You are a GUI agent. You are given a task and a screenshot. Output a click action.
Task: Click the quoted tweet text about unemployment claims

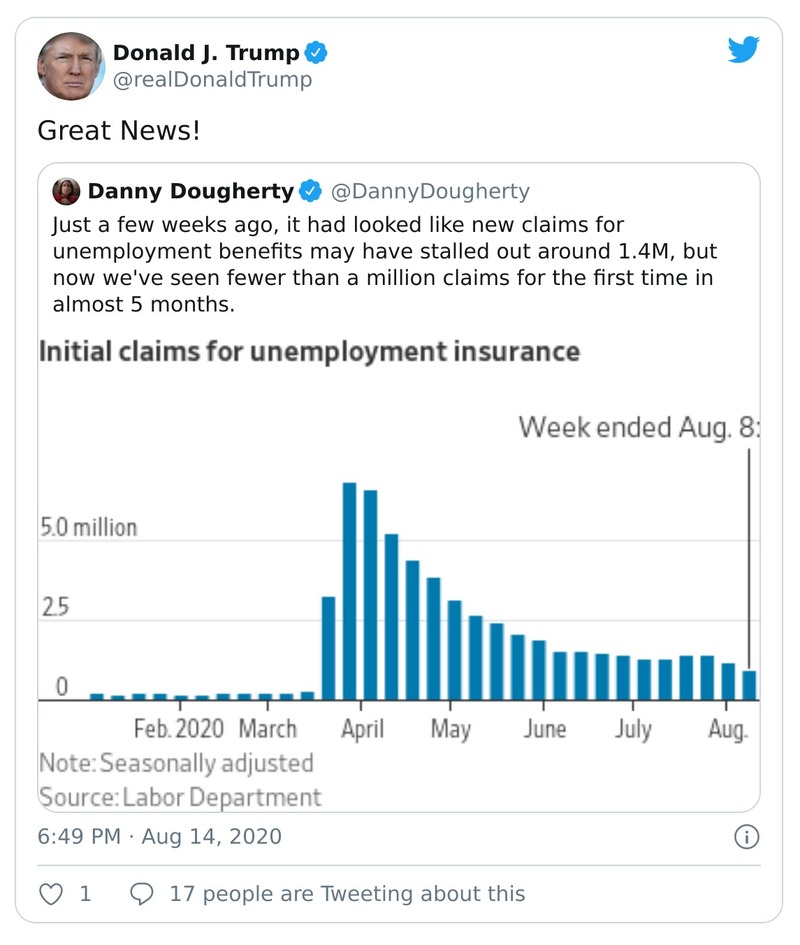click(x=384, y=265)
